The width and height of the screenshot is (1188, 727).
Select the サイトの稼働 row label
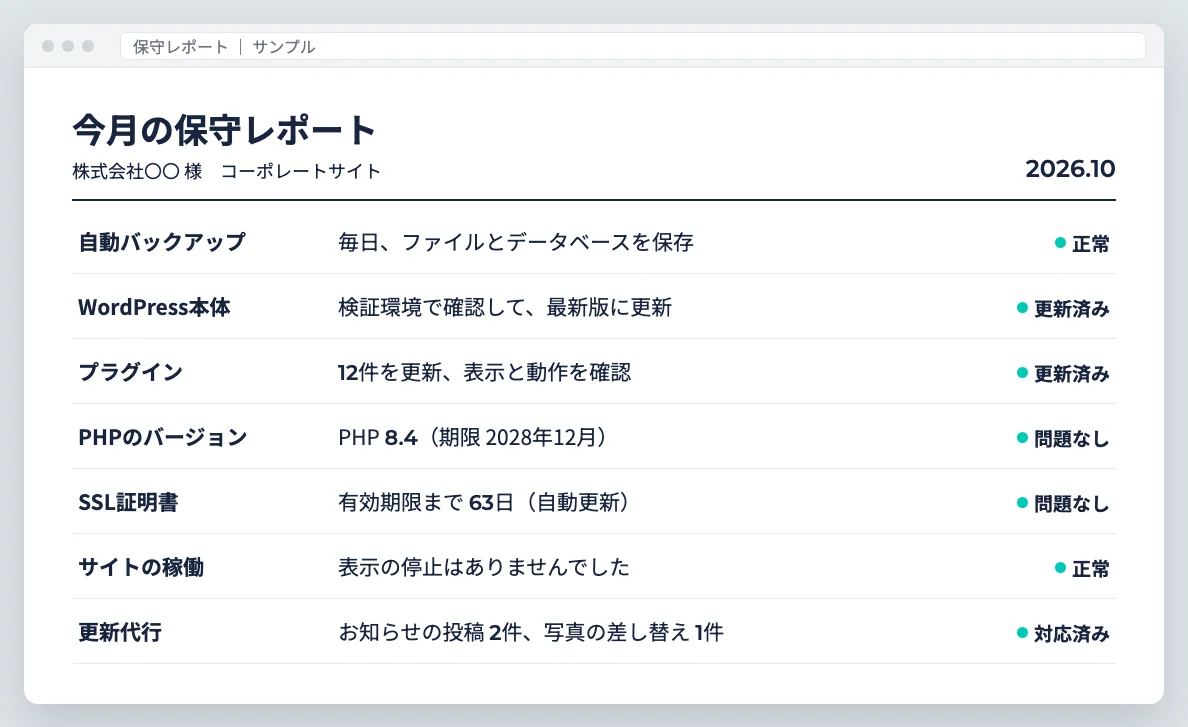tap(142, 567)
